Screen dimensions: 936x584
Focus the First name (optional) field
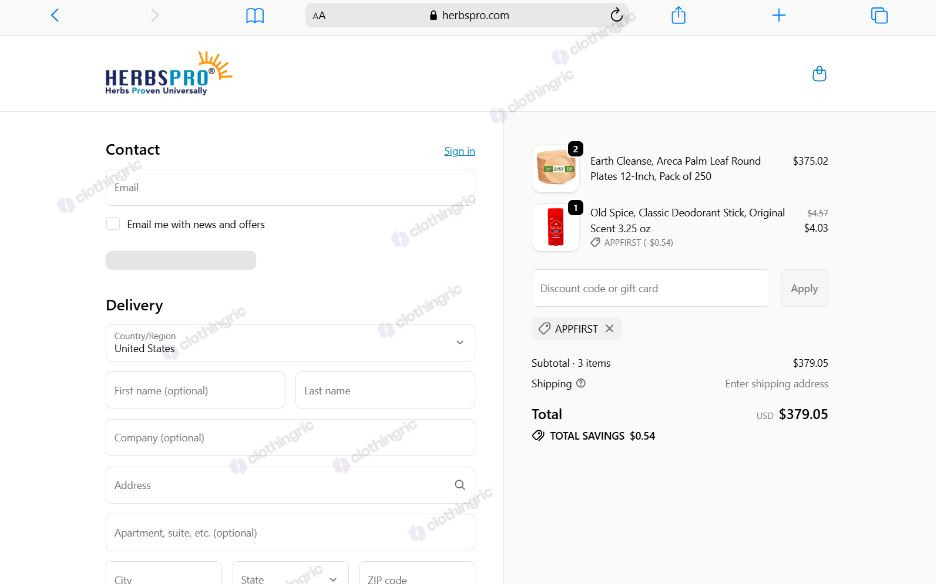pos(196,391)
